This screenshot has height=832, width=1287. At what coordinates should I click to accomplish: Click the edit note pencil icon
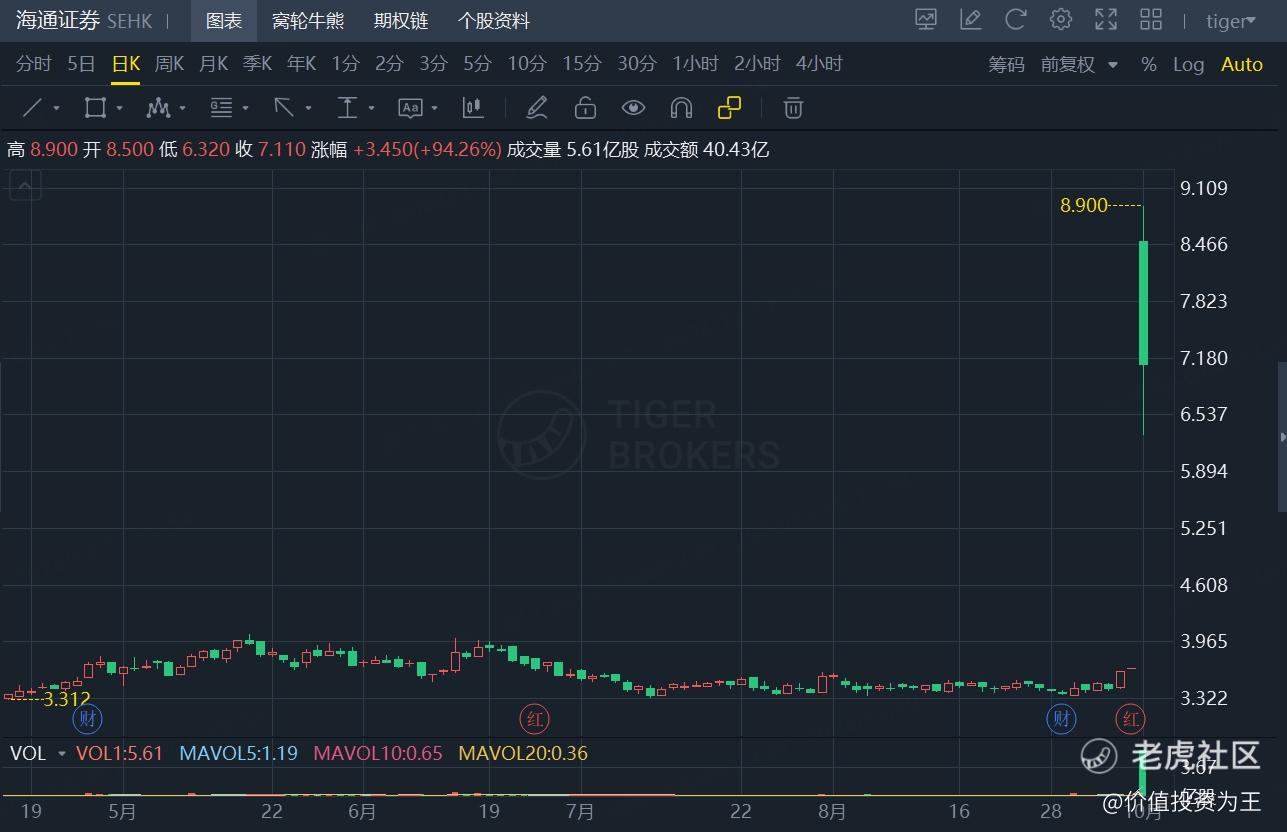pos(970,20)
